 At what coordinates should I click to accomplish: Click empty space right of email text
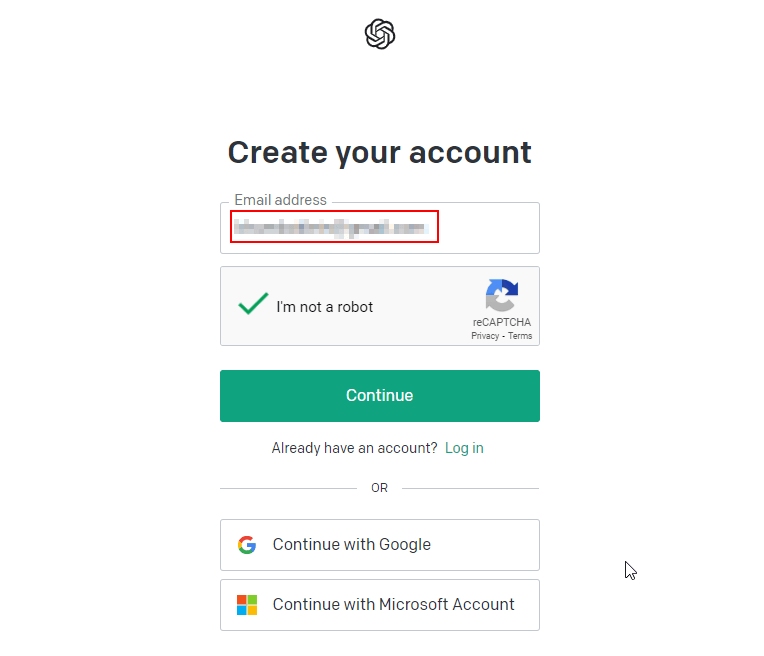tap(487, 228)
